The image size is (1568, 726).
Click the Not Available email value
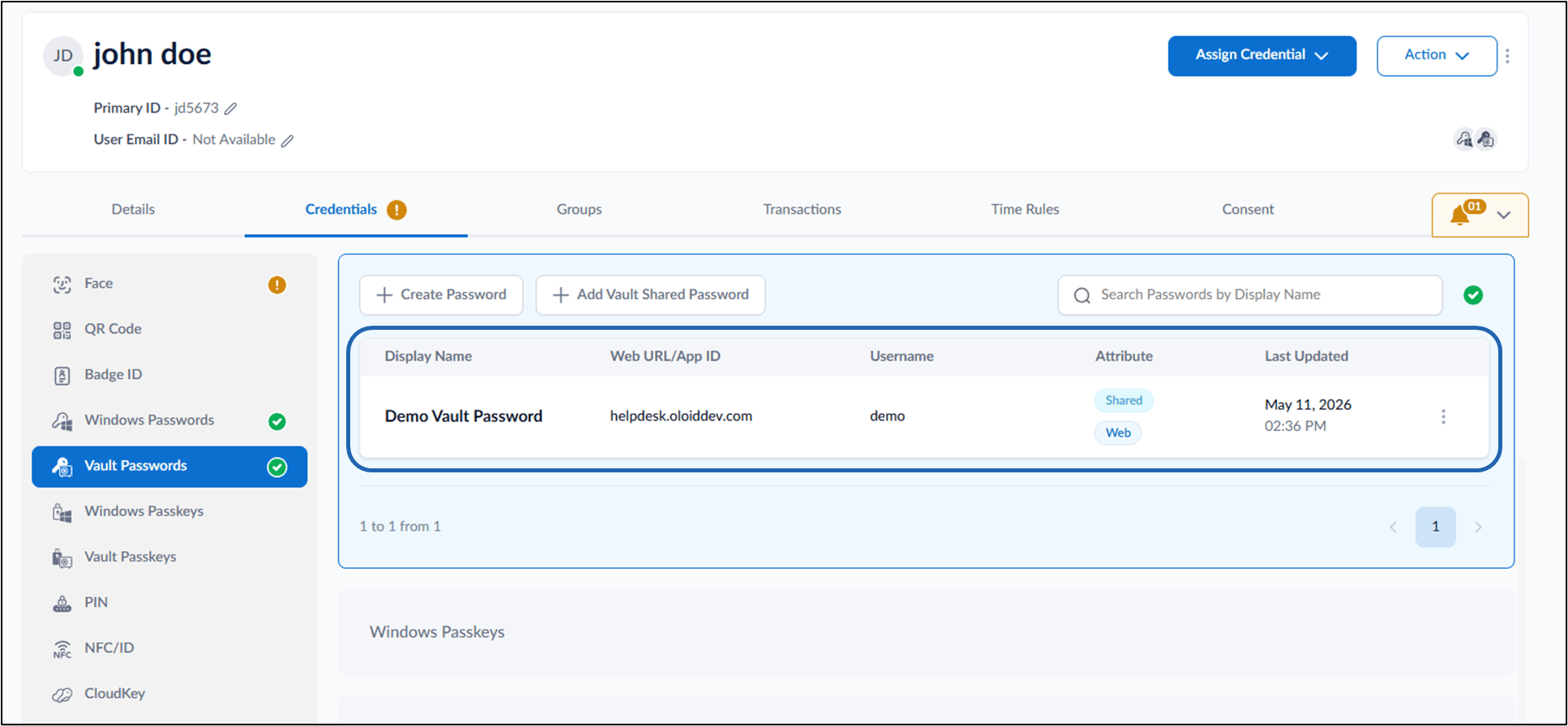tap(233, 139)
